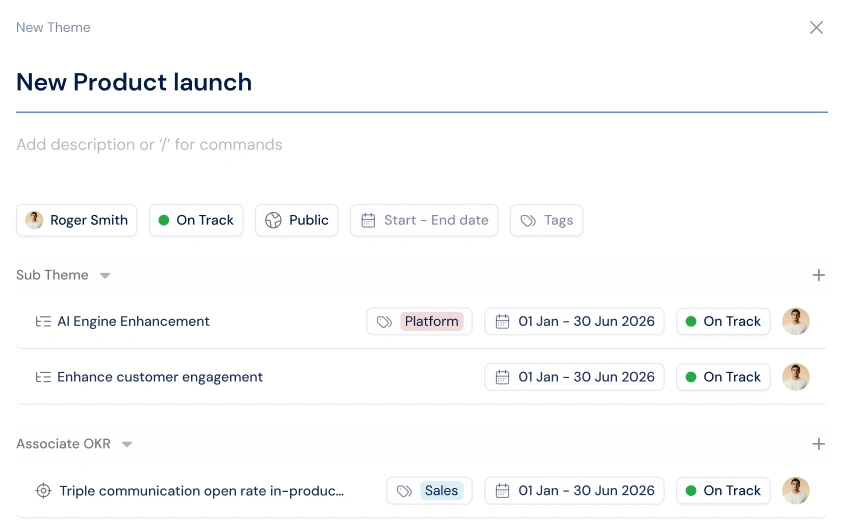853x527 pixels.
Task: Click Roger Smith's avatar in owner chip
Action: coord(34,220)
